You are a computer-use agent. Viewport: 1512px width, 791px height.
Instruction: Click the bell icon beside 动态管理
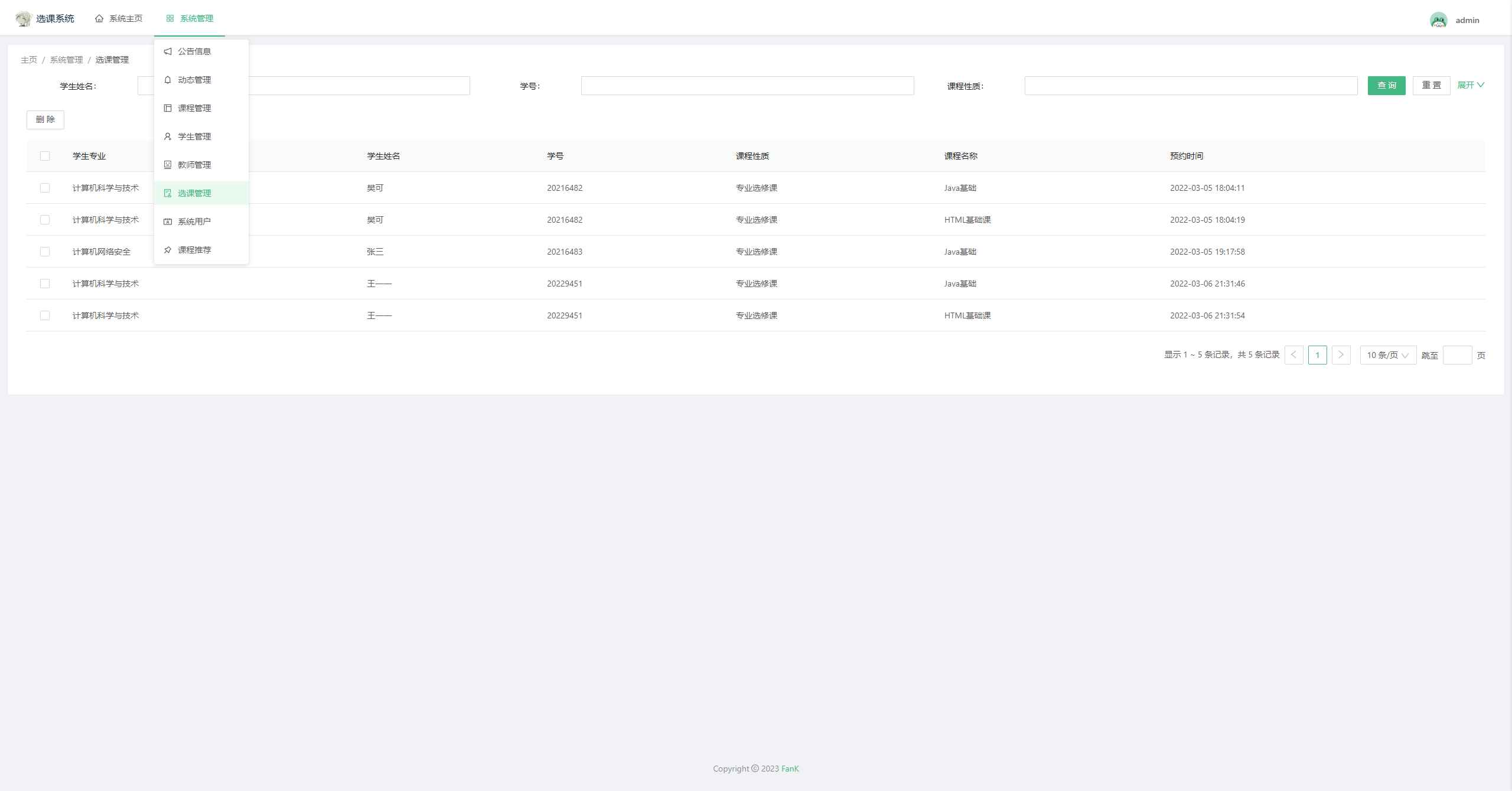click(168, 80)
